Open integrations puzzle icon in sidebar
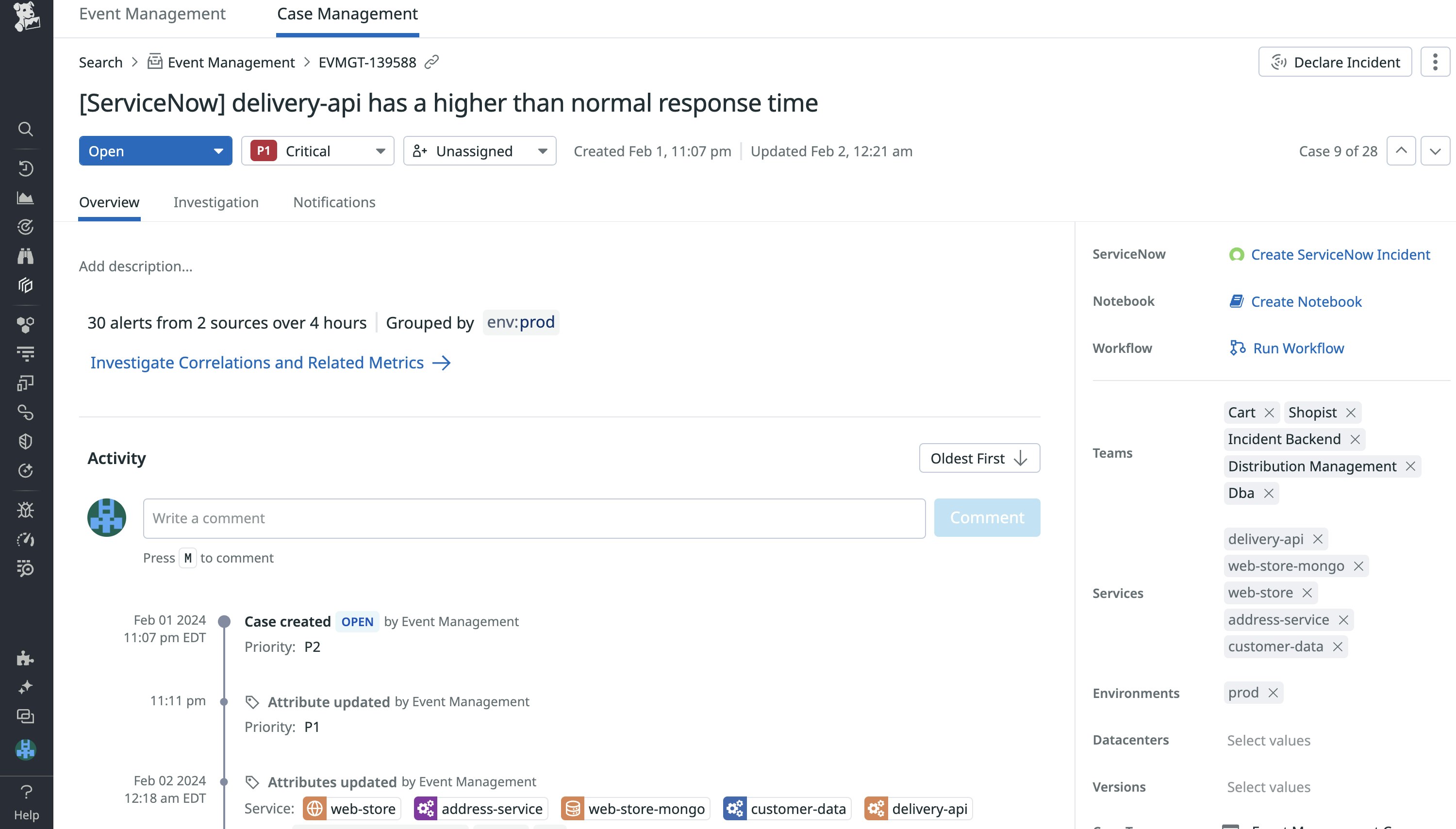This screenshot has height=829, width=1456. [x=26, y=658]
